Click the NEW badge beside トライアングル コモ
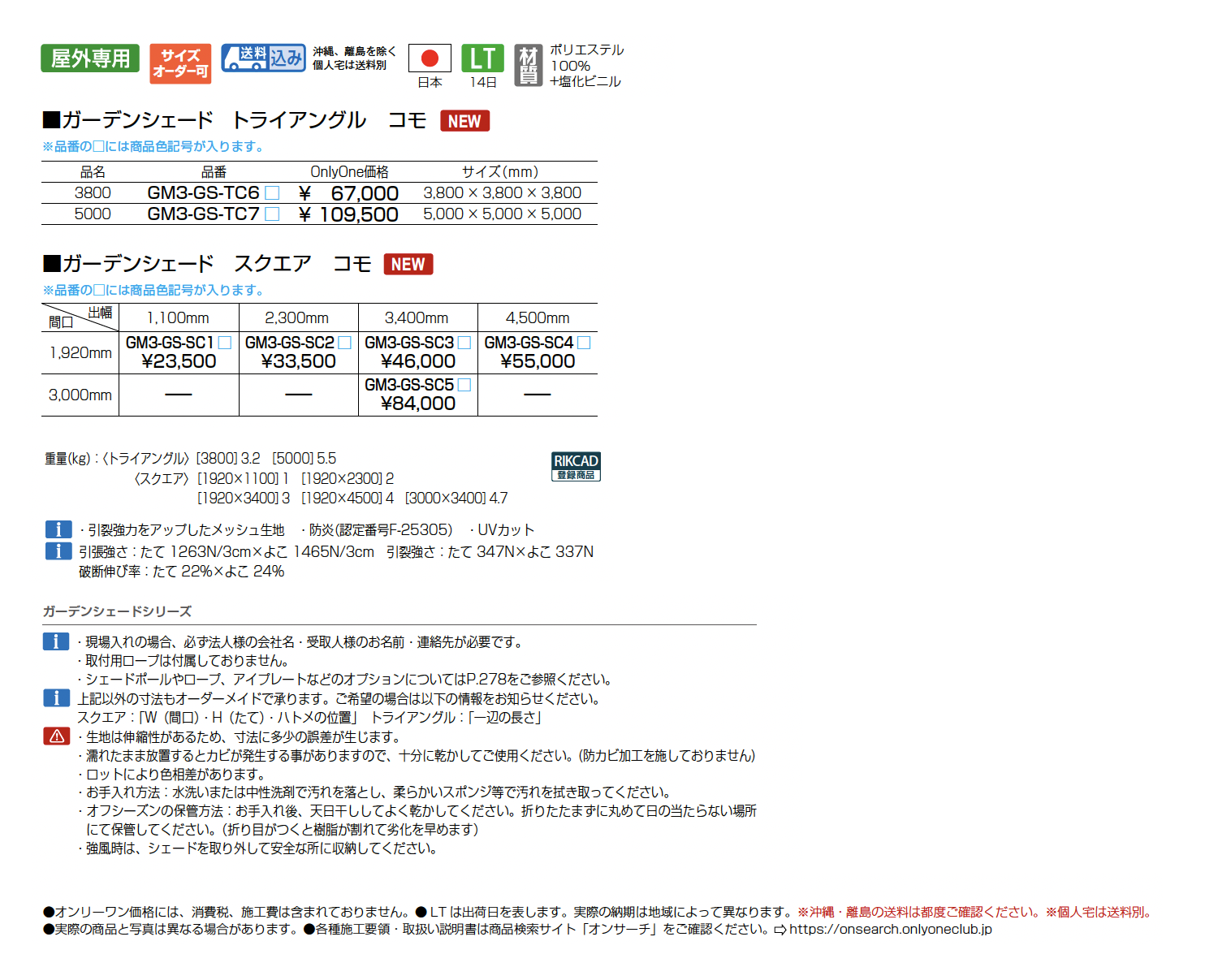Viewport: 1218px width, 980px height. (x=464, y=121)
